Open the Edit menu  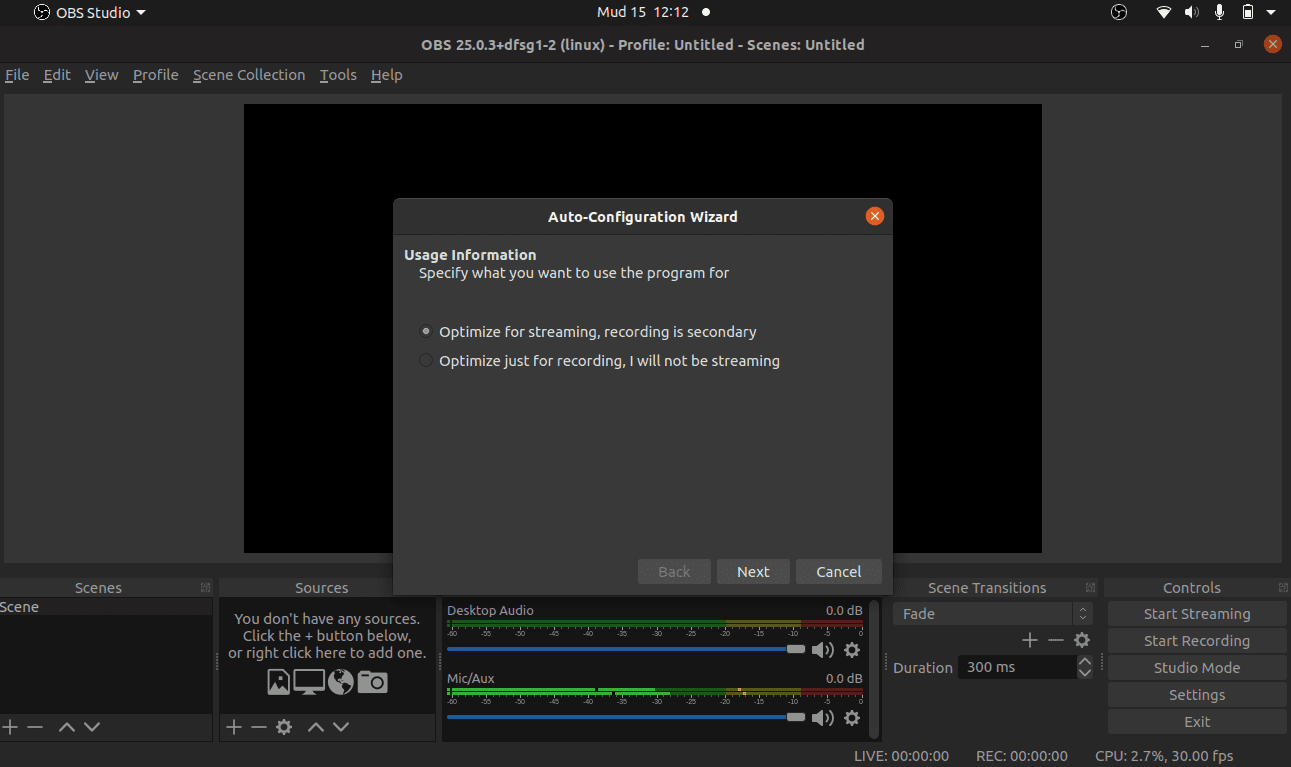57,75
